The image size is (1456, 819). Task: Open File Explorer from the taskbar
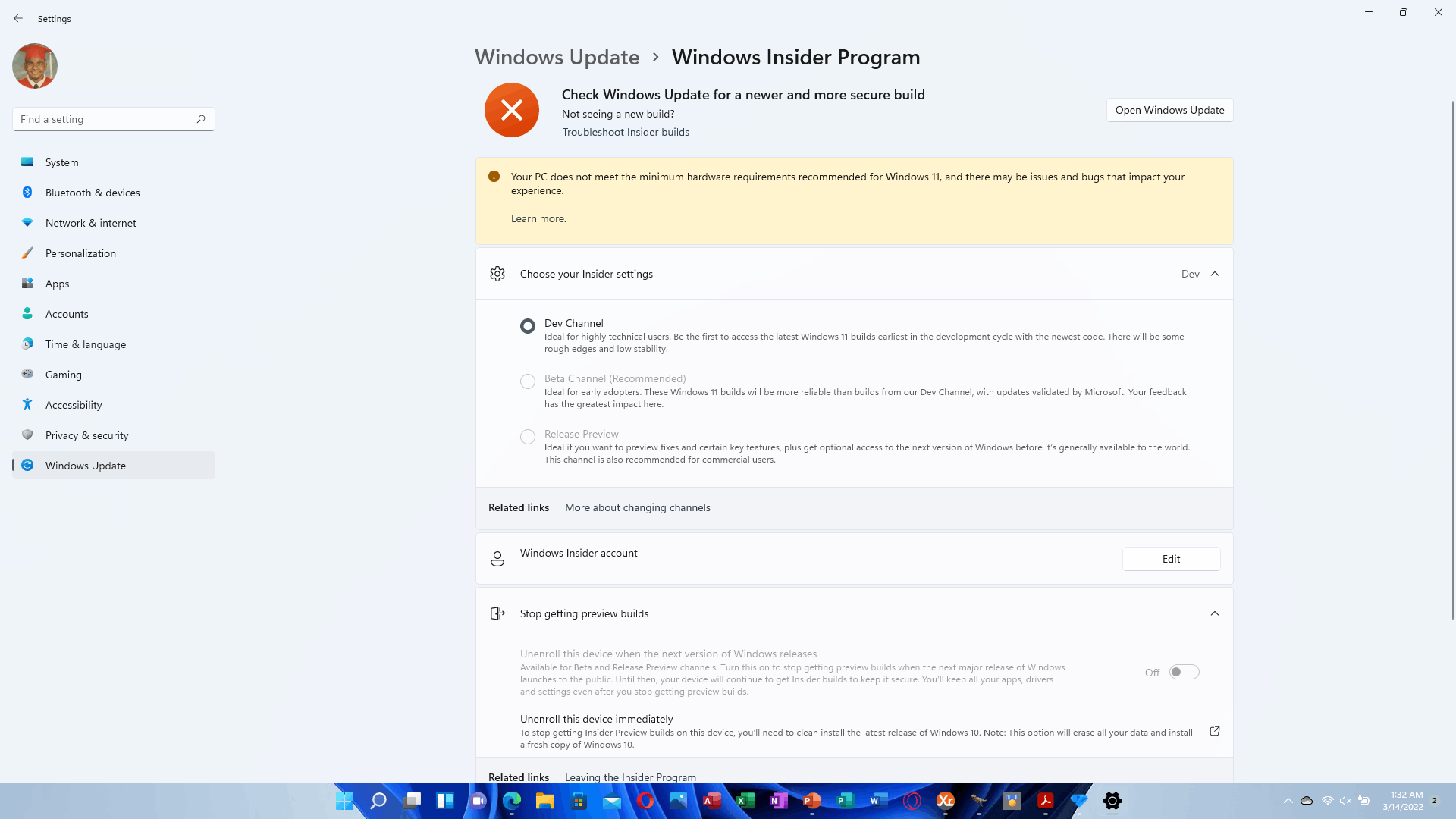pos(545,801)
